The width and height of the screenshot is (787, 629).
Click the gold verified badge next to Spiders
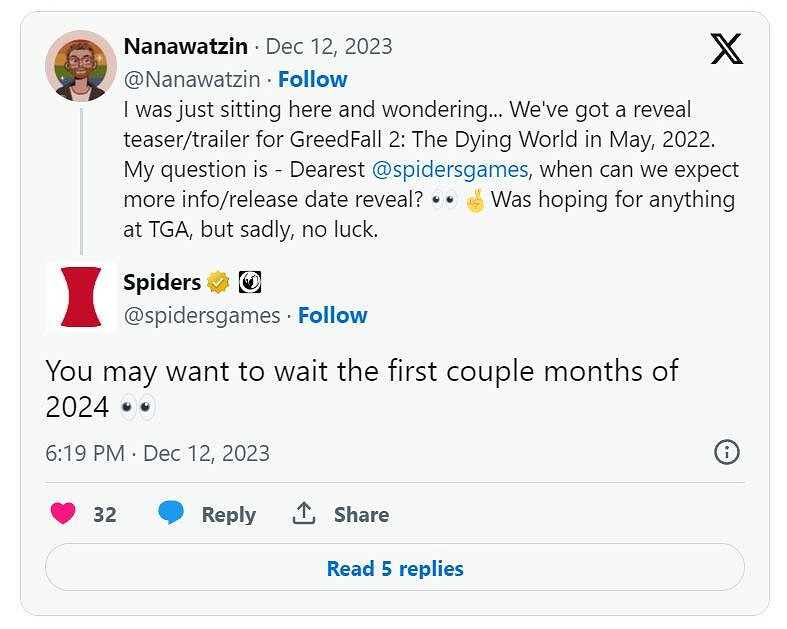coord(218,283)
